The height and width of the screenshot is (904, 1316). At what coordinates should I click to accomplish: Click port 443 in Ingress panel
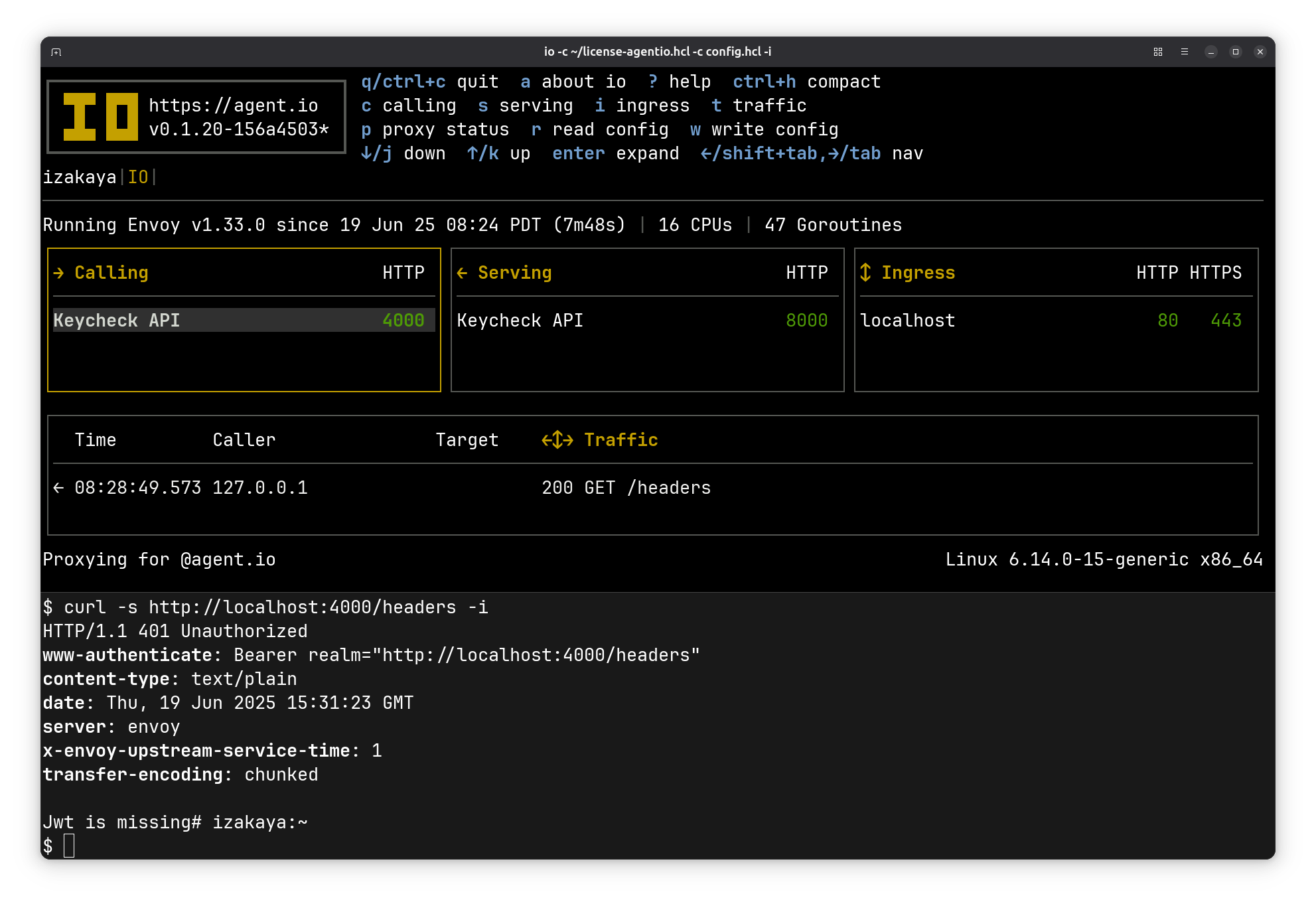tap(1226, 321)
